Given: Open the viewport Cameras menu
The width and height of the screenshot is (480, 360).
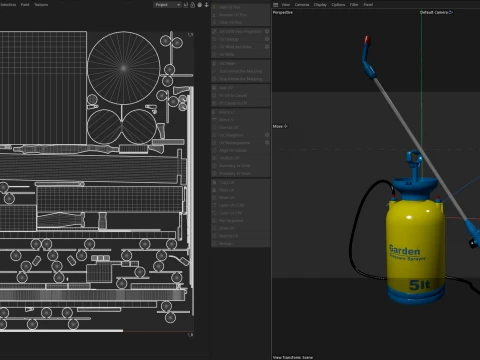Looking at the screenshot, I should [x=302, y=5].
